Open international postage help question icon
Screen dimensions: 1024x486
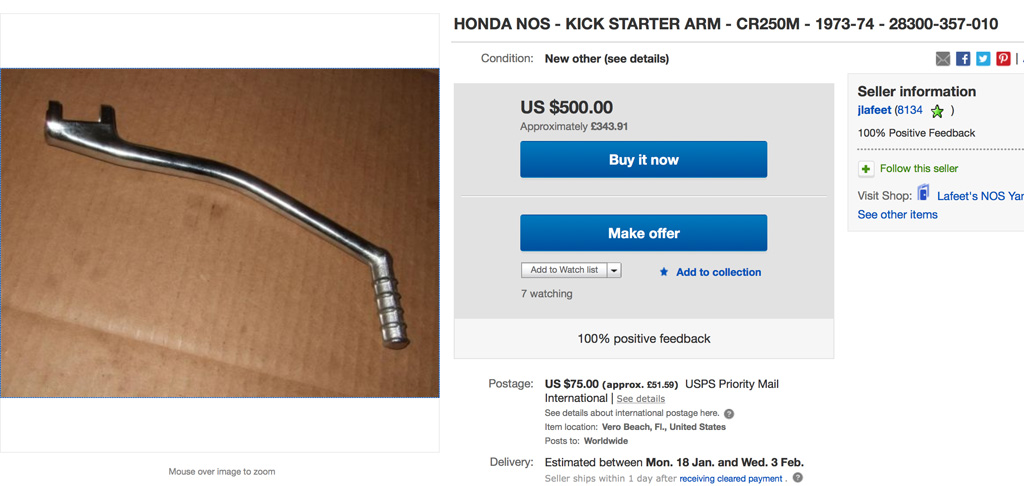[729, 413]
